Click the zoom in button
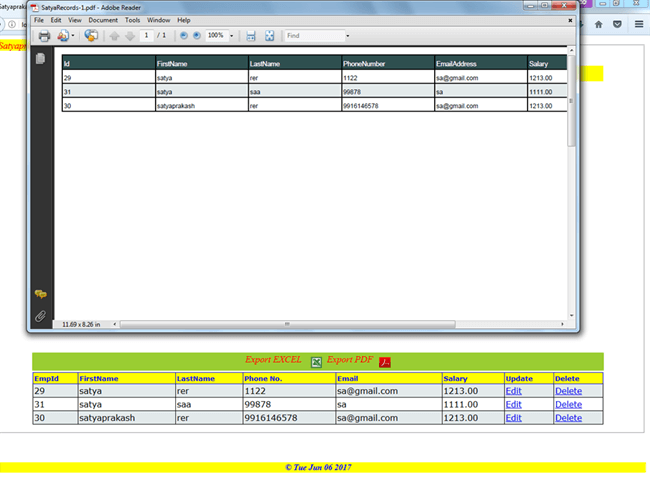 tap(197, 36)
